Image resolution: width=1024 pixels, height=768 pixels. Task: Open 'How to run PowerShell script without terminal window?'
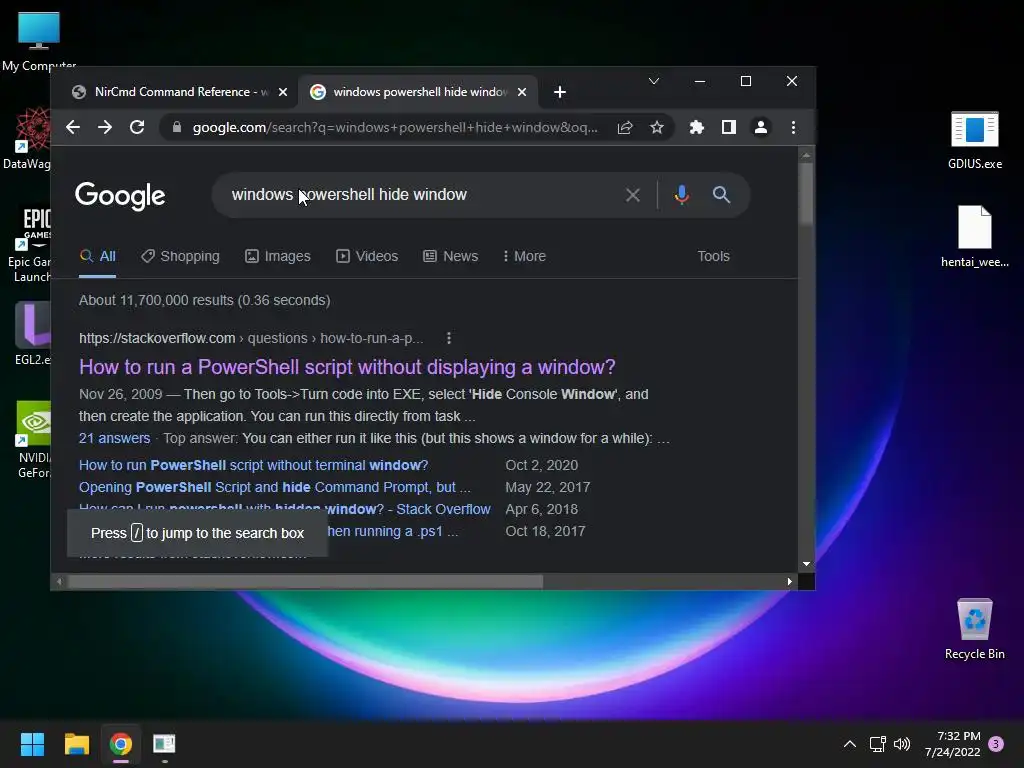(253, 465)
